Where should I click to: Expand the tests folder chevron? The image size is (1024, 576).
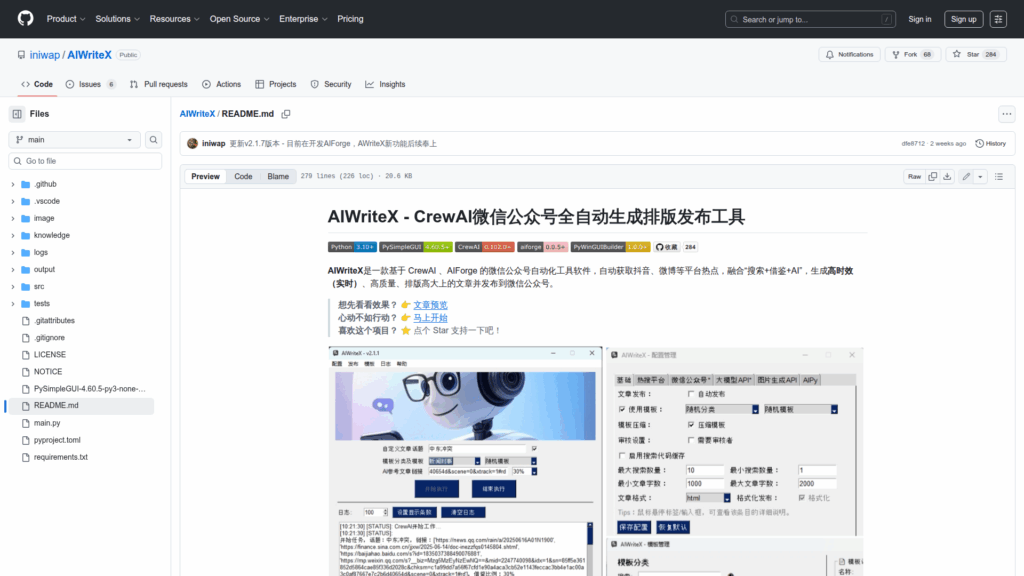point(12,304)
